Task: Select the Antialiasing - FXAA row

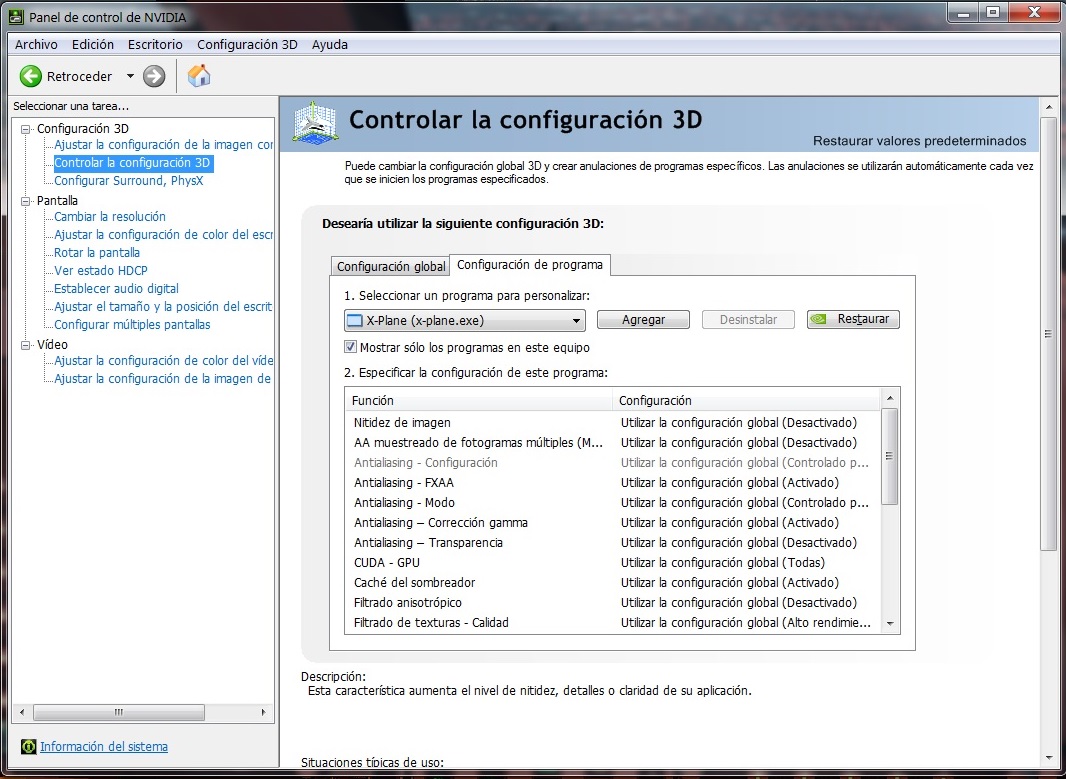Action: pyautogui.click(x=613, y=483)
